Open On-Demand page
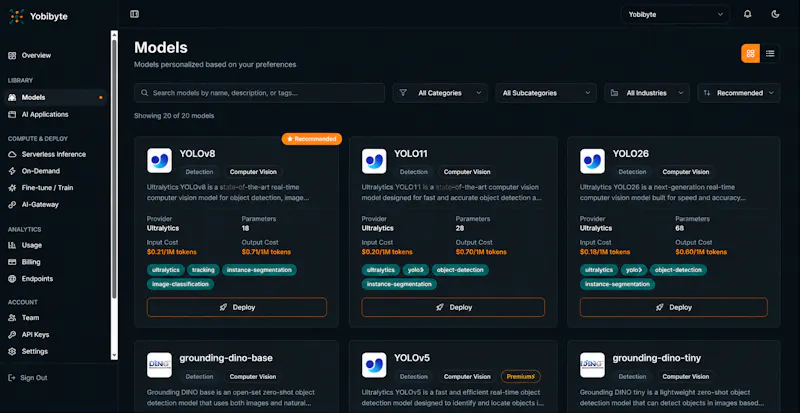 [41, 171]
